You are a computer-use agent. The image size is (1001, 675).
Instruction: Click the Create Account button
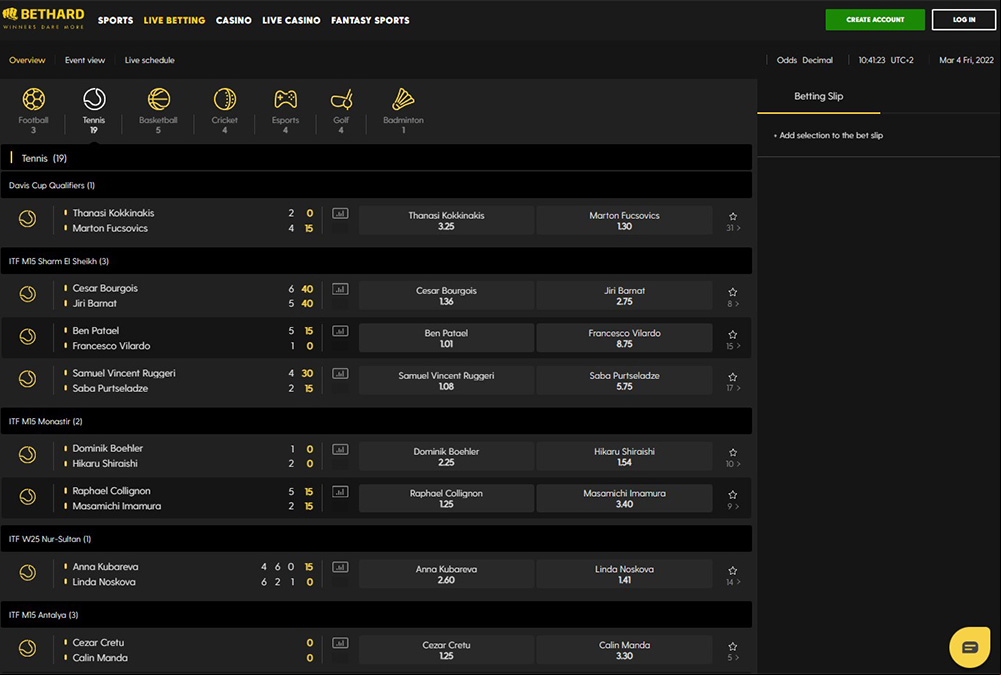875,20
